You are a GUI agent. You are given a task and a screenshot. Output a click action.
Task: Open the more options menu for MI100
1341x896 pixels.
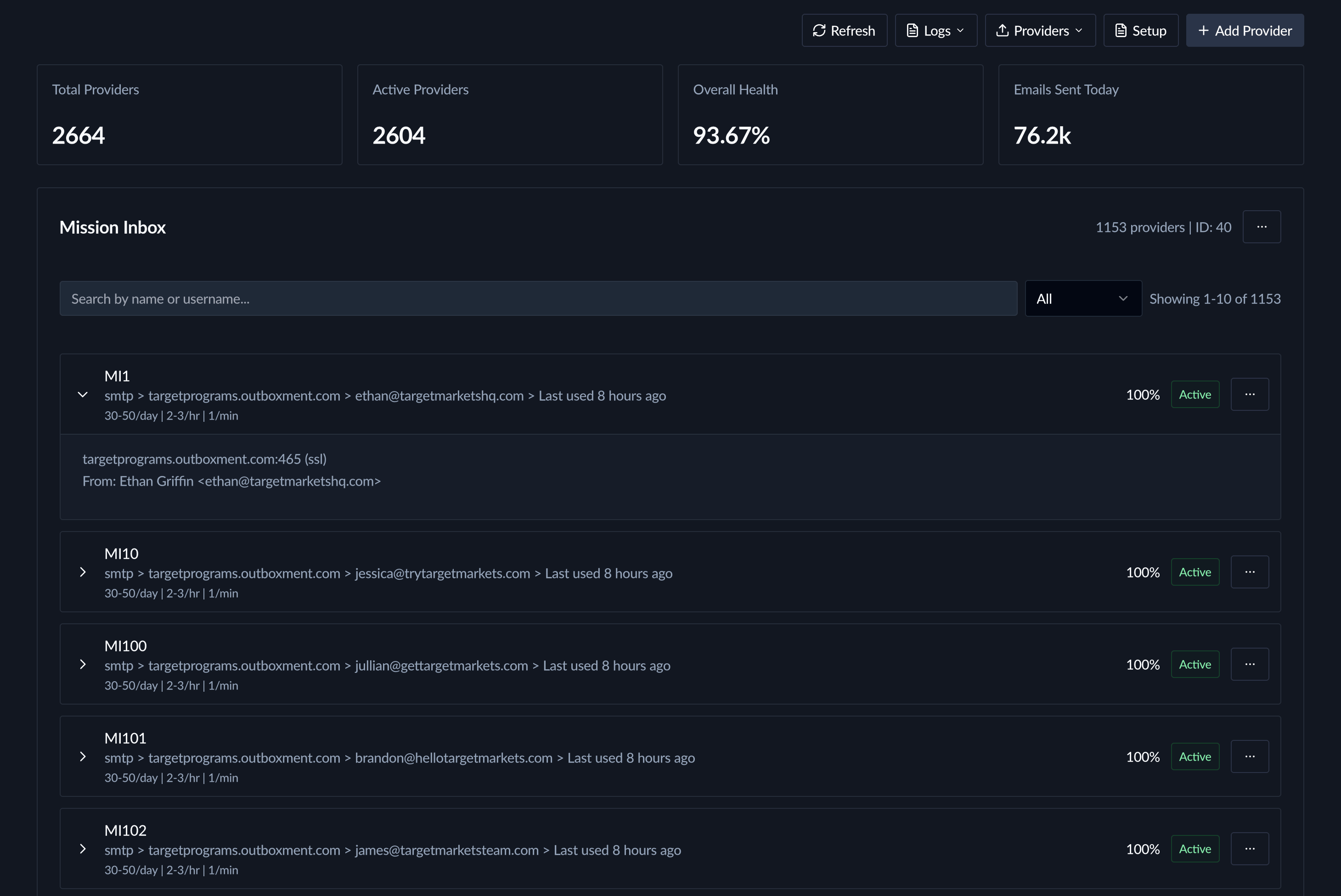[1250, 664]
